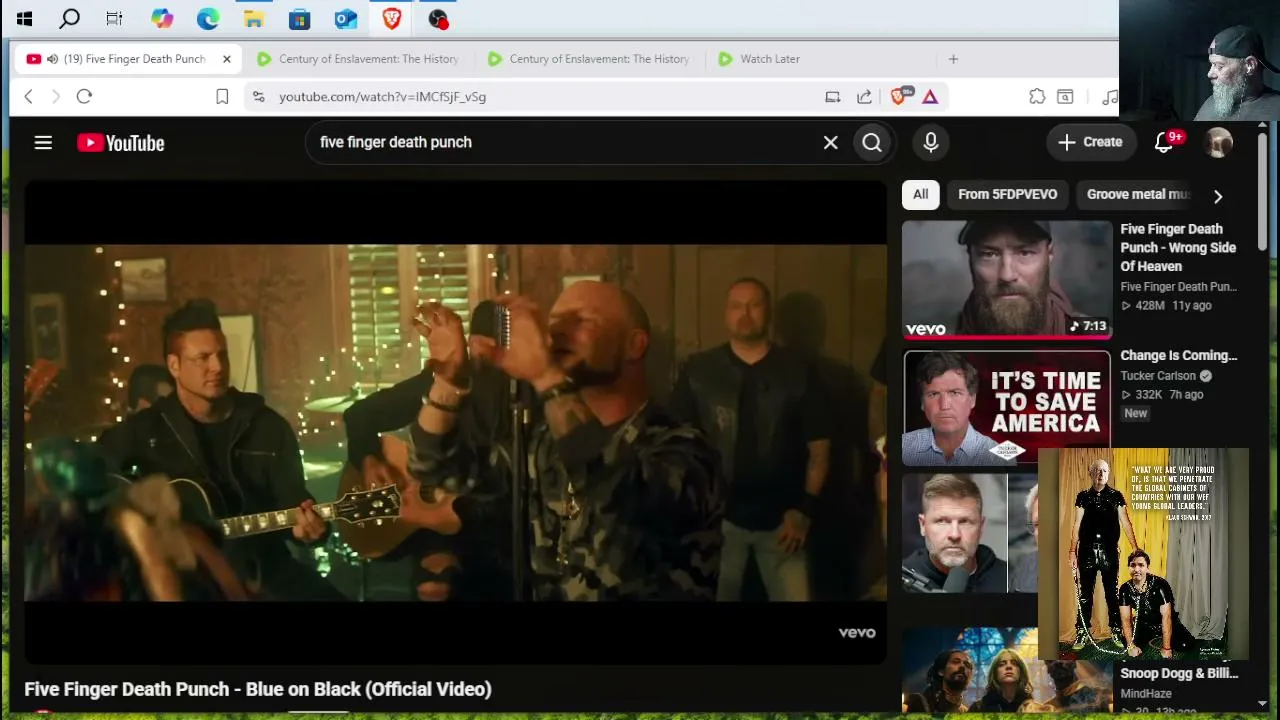Viewport: 1280px width, 720px height.
Task: Open OBS Studio from the taskbar
Action: click(438, 18)
